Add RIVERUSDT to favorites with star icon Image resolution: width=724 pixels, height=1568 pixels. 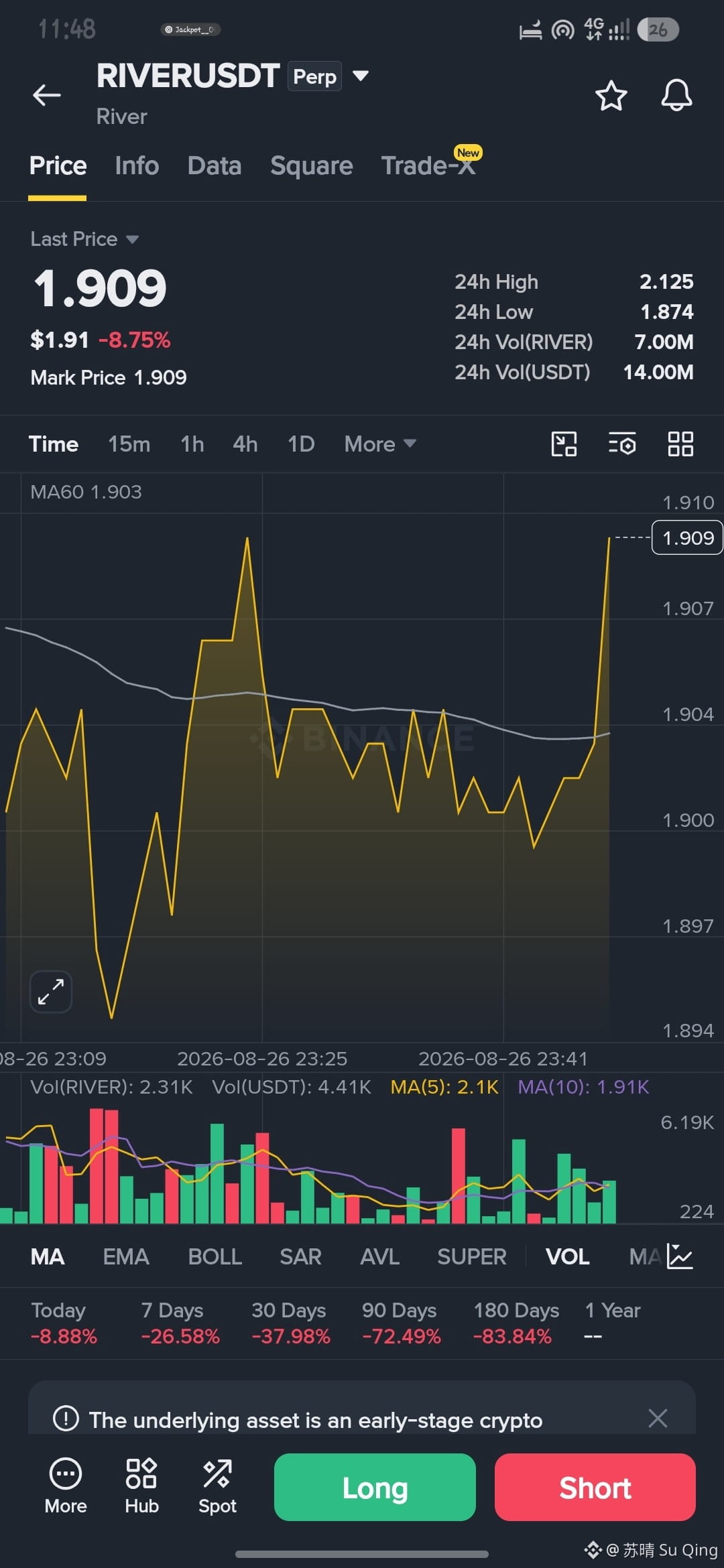(x=611, y=95)
